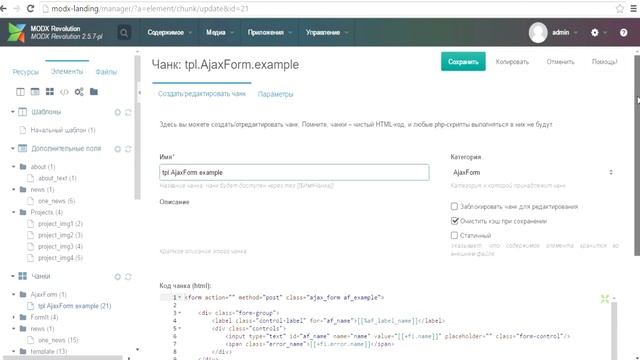Select one_news (5) TV in tree
The image size is (640, 360).
tap(56, 201)
